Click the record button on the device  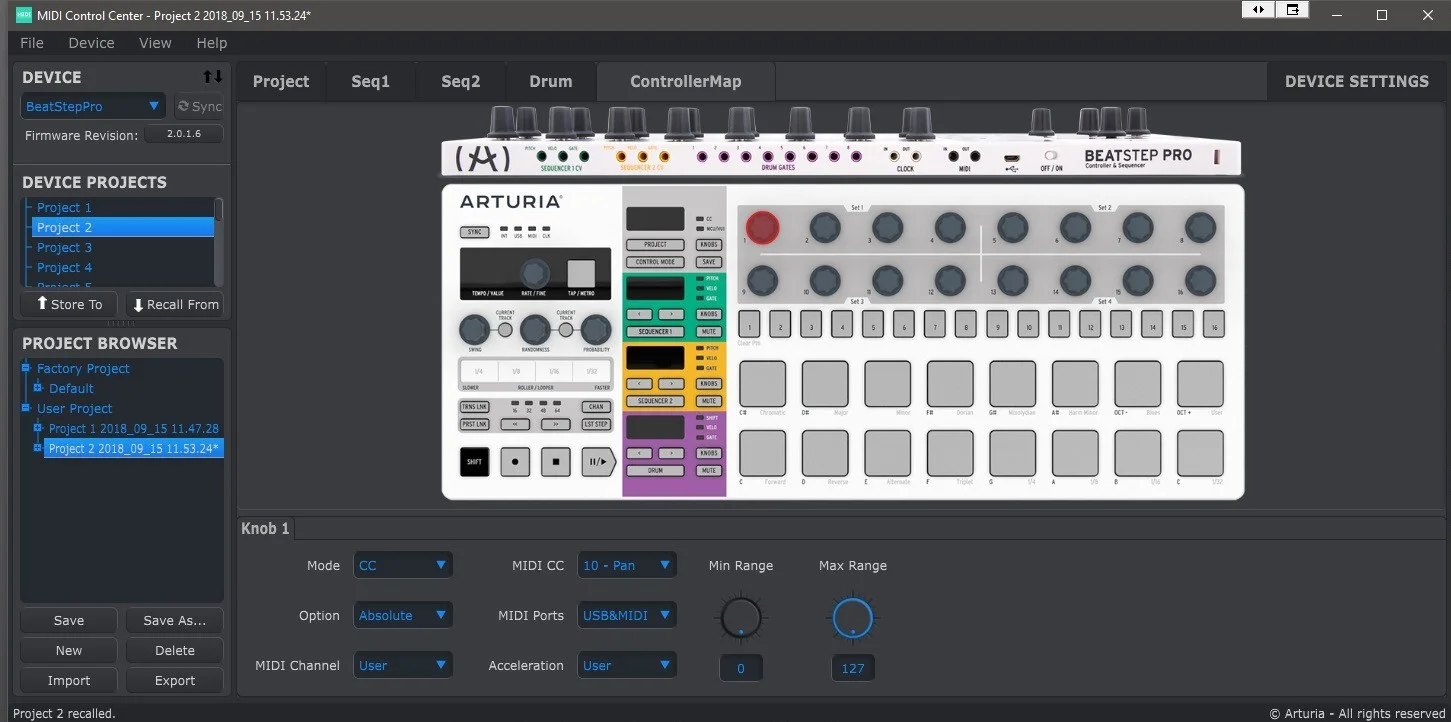[515, 462]
